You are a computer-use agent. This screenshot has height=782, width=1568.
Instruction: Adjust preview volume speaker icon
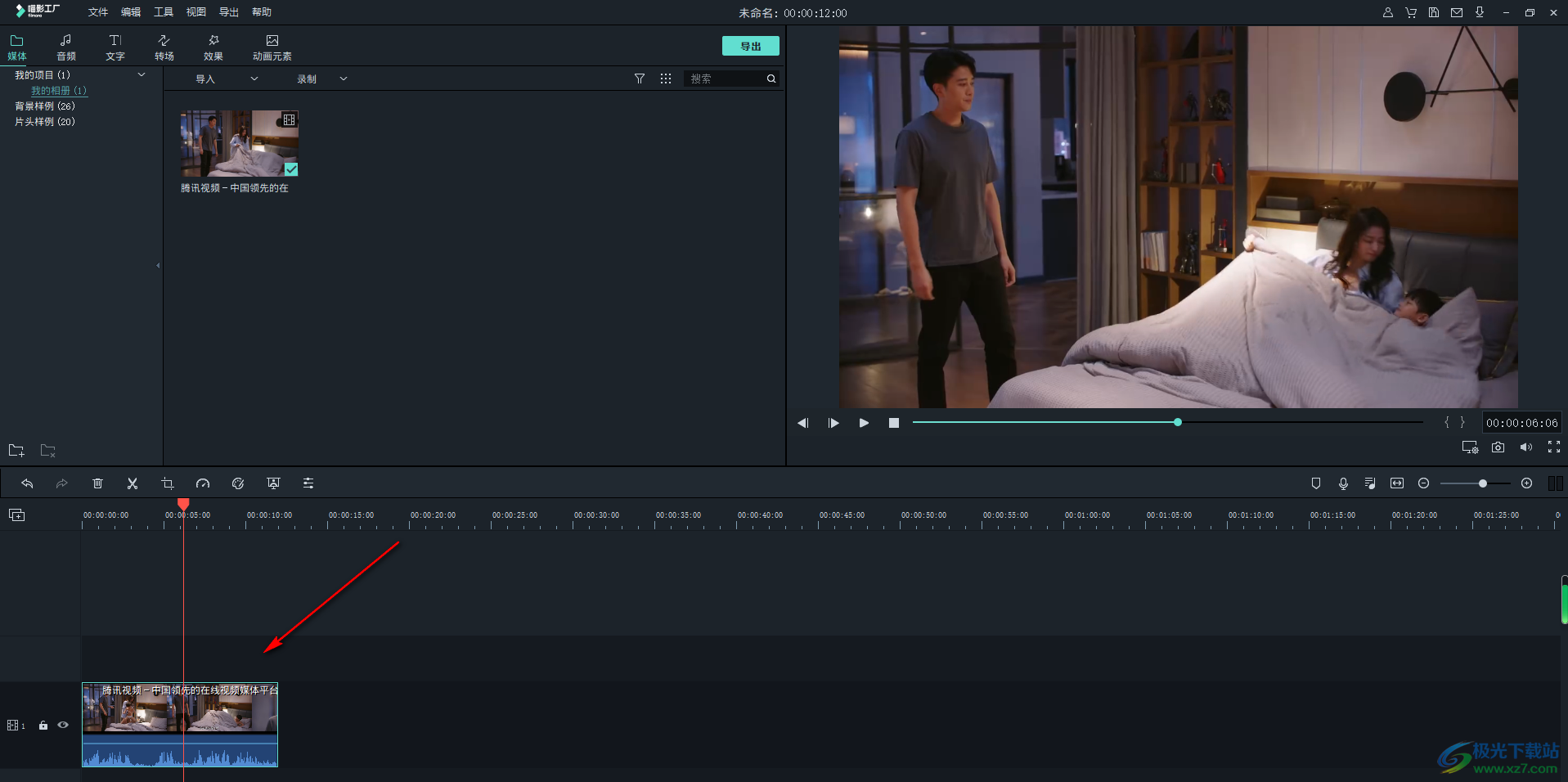(x=1526, y=447)
